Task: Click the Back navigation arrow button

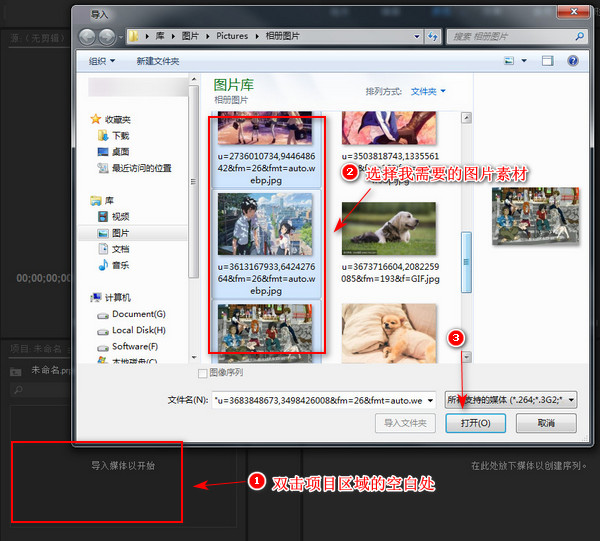Action: coord(87,37)
